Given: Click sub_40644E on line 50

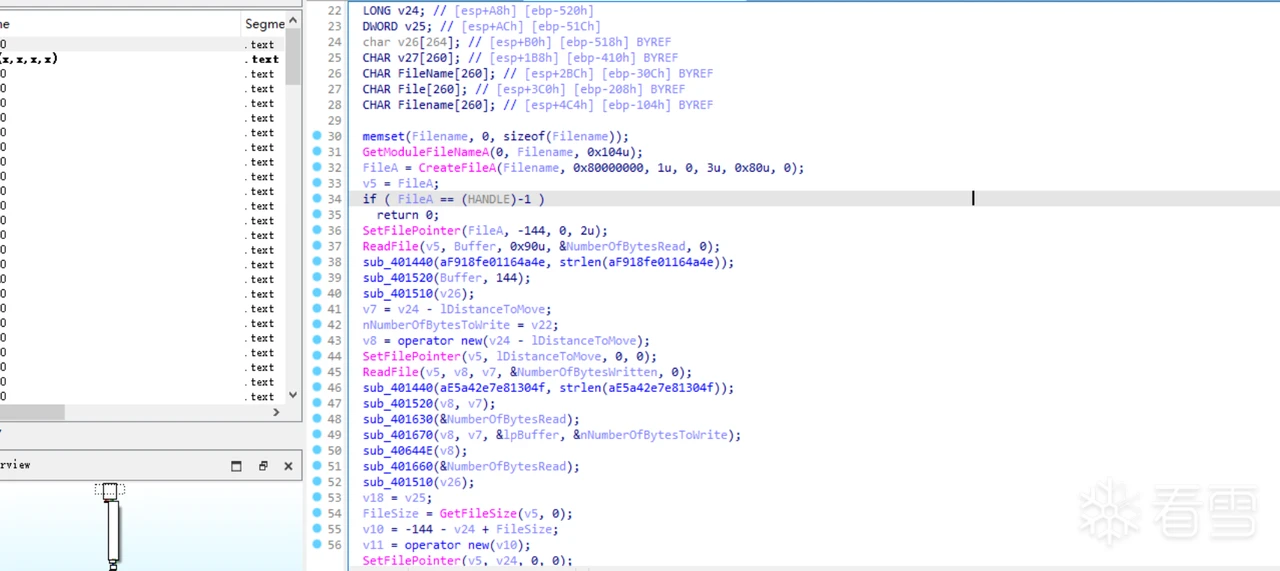Looking at the screenshot, I should click(398, 451).
